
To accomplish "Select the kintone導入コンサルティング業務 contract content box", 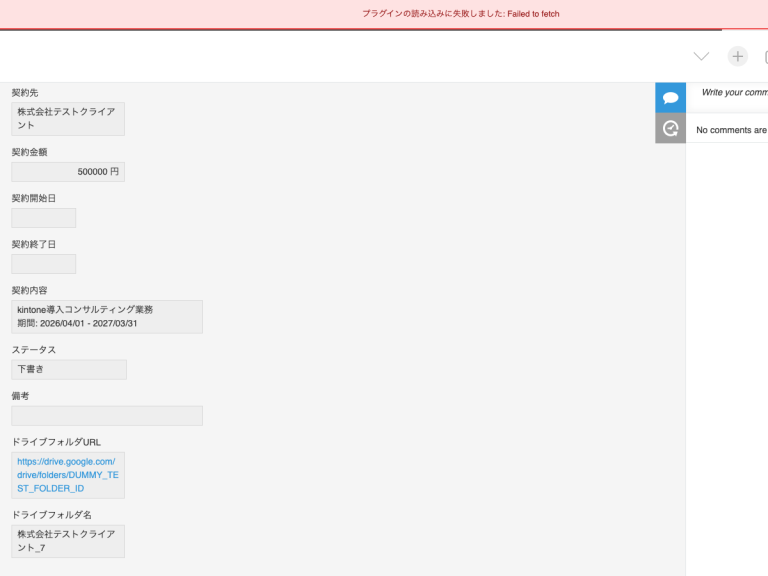I will (x=107, y=317).
